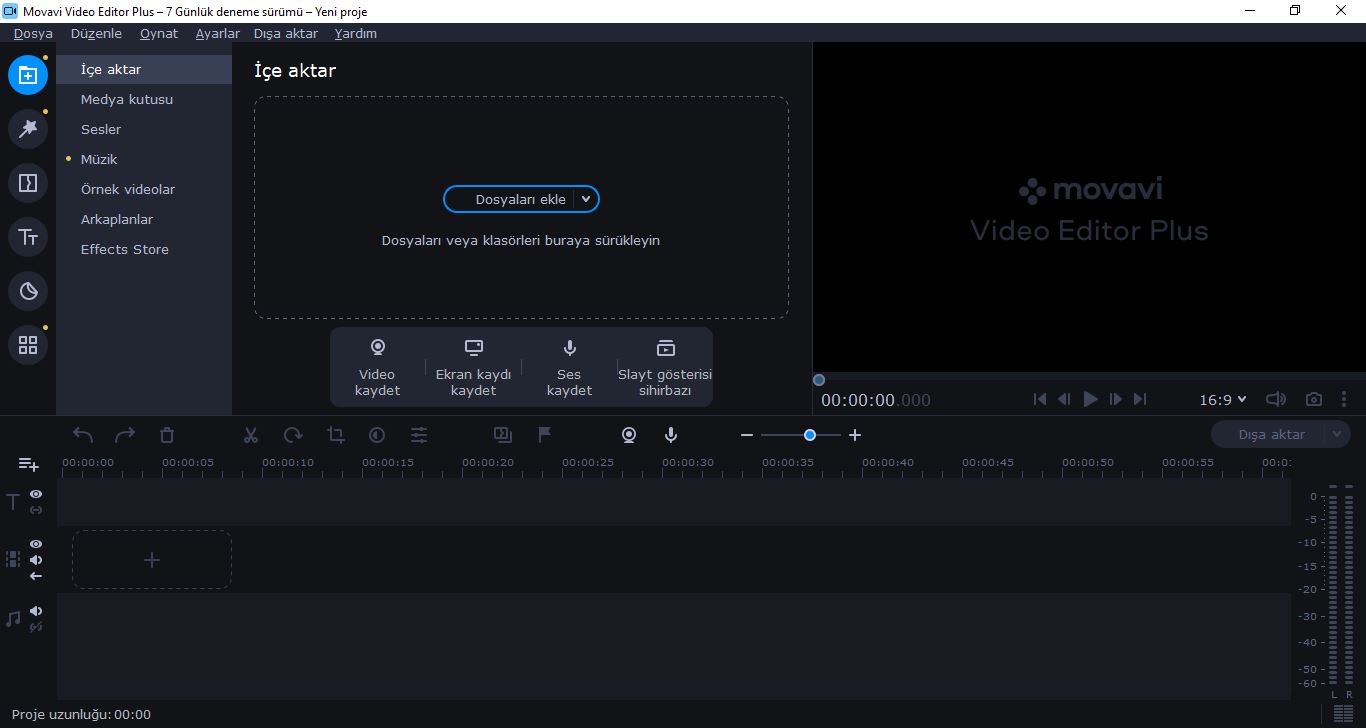1366x728 pixels.
Task: Click the Slayt gösterisi sihirbazı button
Action: coord(665,367)
